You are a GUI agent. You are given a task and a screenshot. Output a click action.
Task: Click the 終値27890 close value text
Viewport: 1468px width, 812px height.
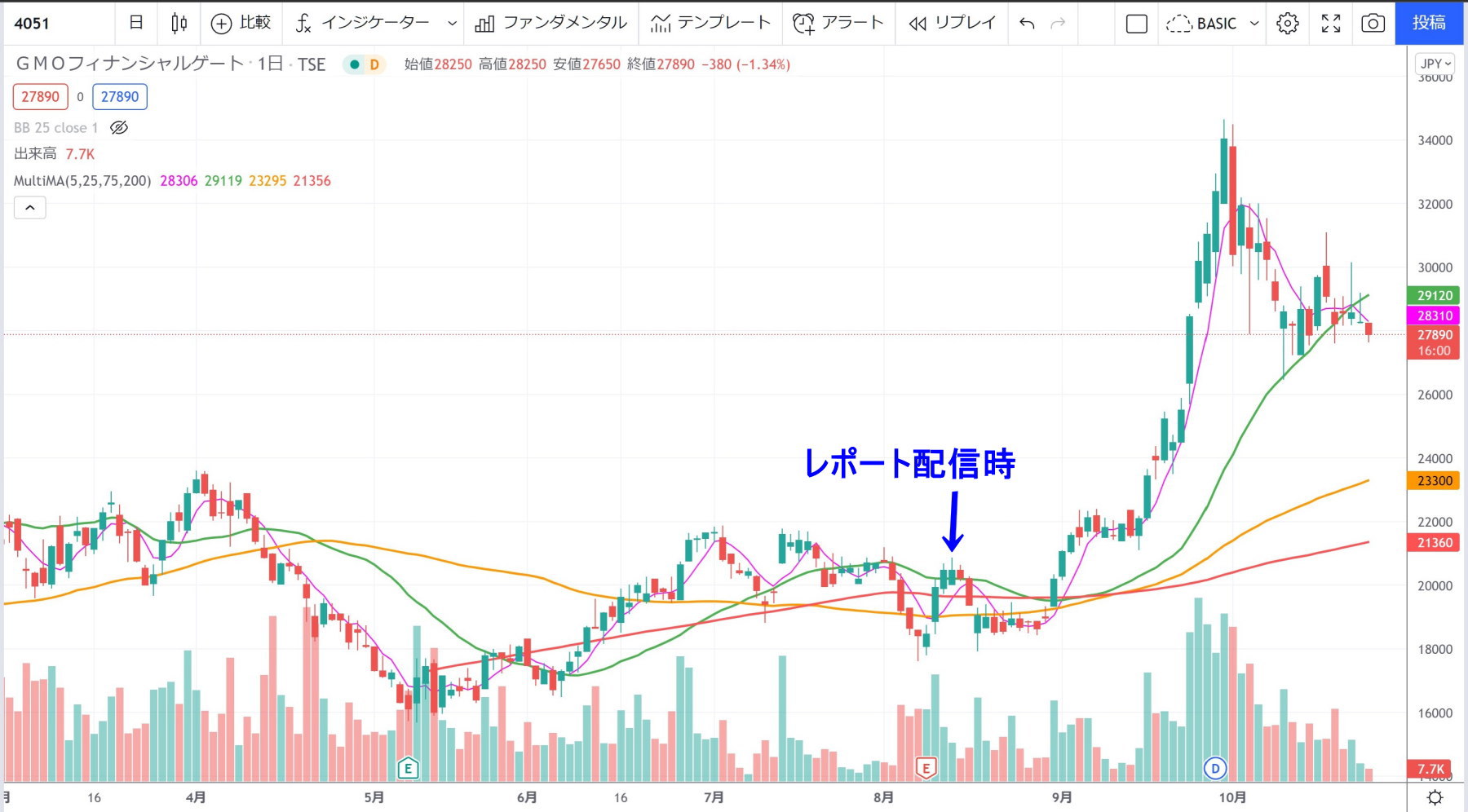[661, 64]
